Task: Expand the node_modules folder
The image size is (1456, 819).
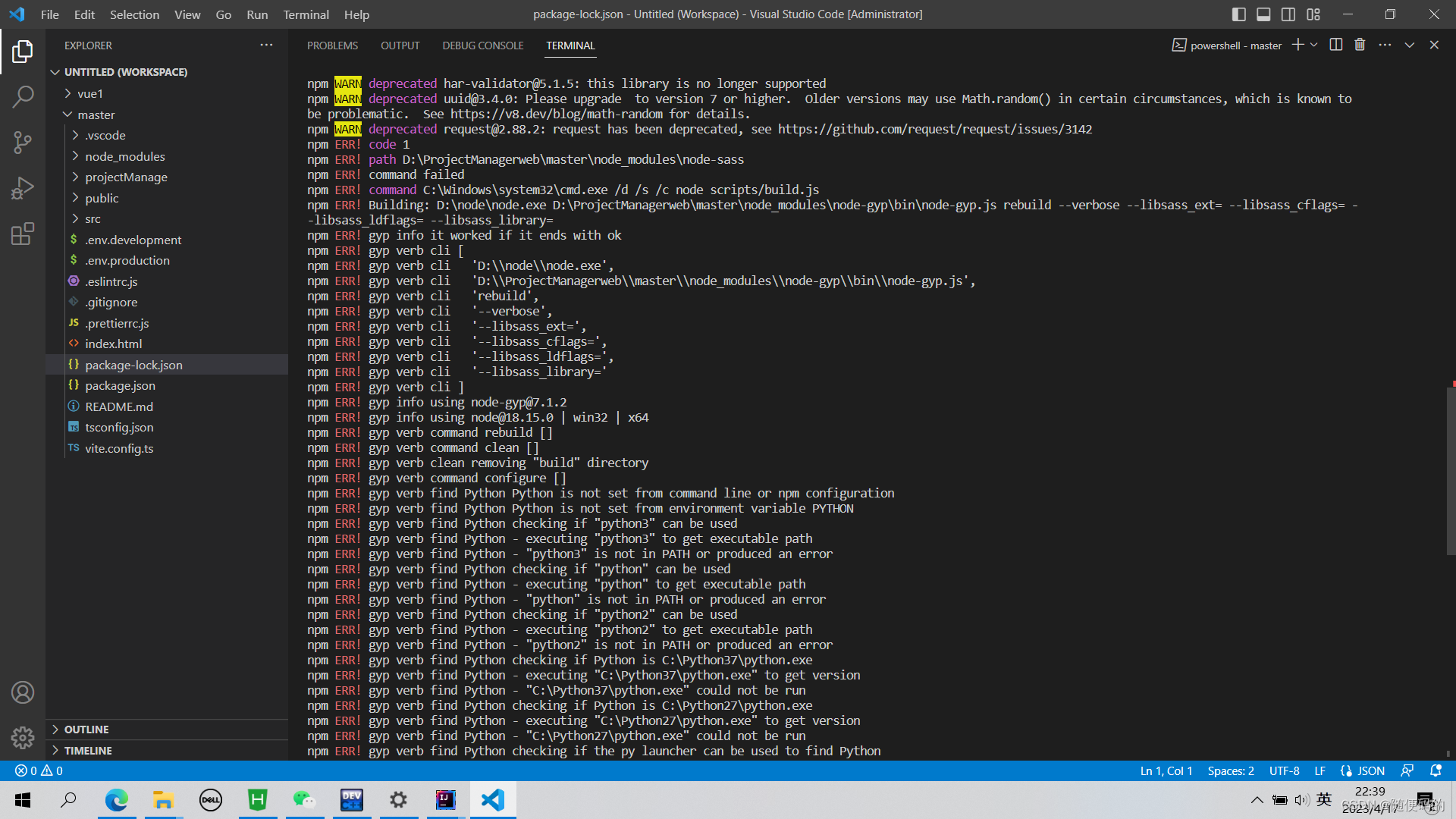Action: pyautogui.click(x=124, y=156)
